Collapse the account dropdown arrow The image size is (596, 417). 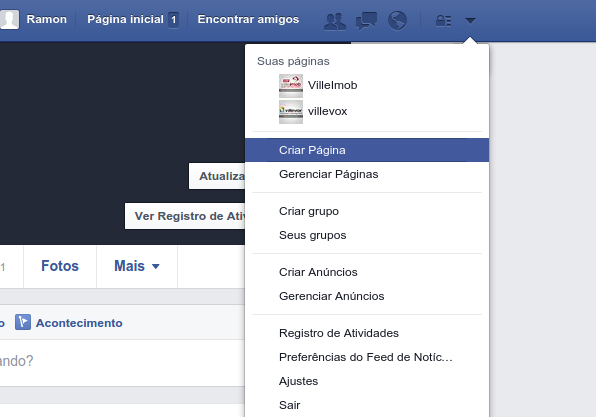pos(470,21)
